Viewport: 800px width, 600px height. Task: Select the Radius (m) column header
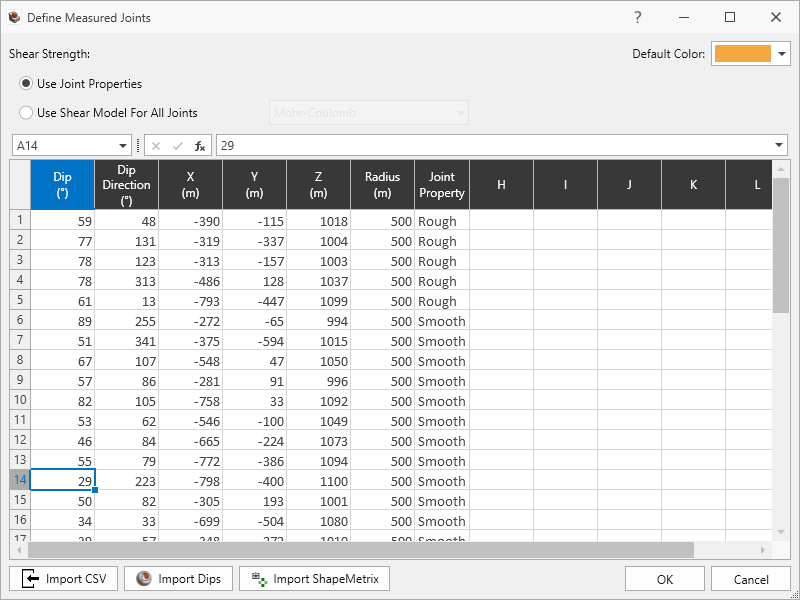point(383,185)
